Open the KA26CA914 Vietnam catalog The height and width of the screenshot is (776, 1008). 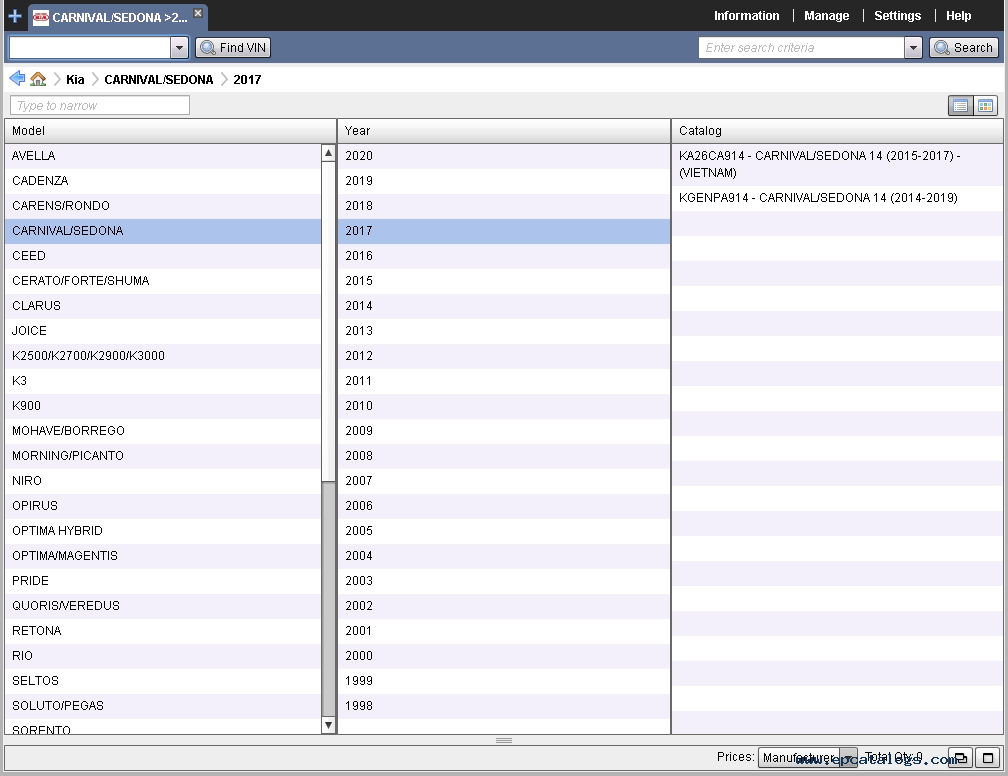click(x=838, y=165)
